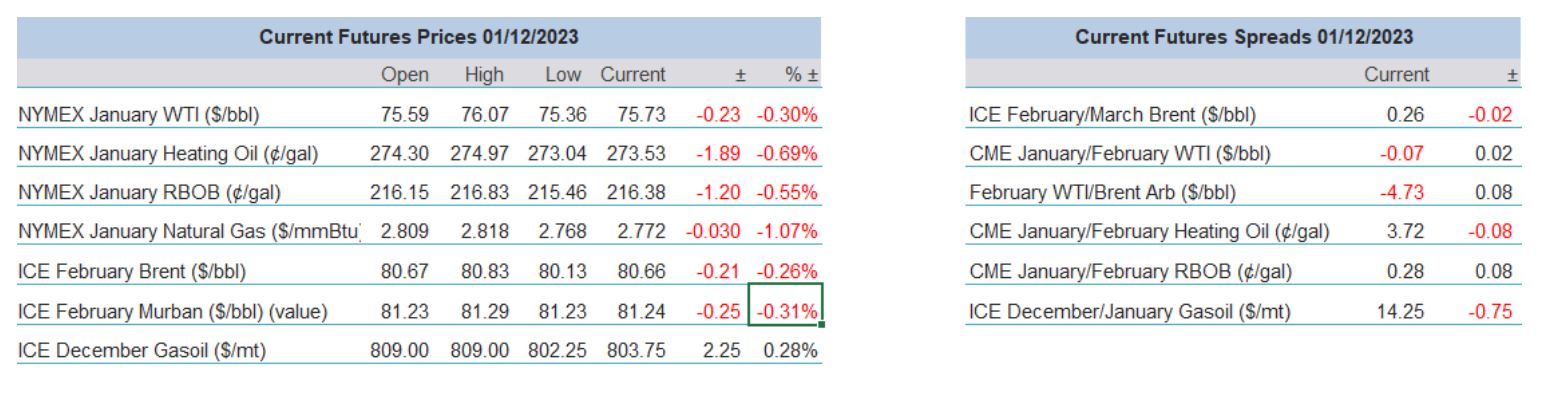Click the Low column header
The width and height of the screenshot is (1554, 396).
click(563, 75)
